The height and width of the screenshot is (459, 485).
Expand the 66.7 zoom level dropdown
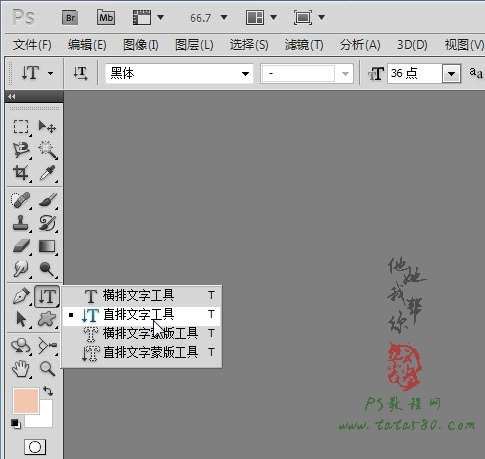click(x=224, y=17)
